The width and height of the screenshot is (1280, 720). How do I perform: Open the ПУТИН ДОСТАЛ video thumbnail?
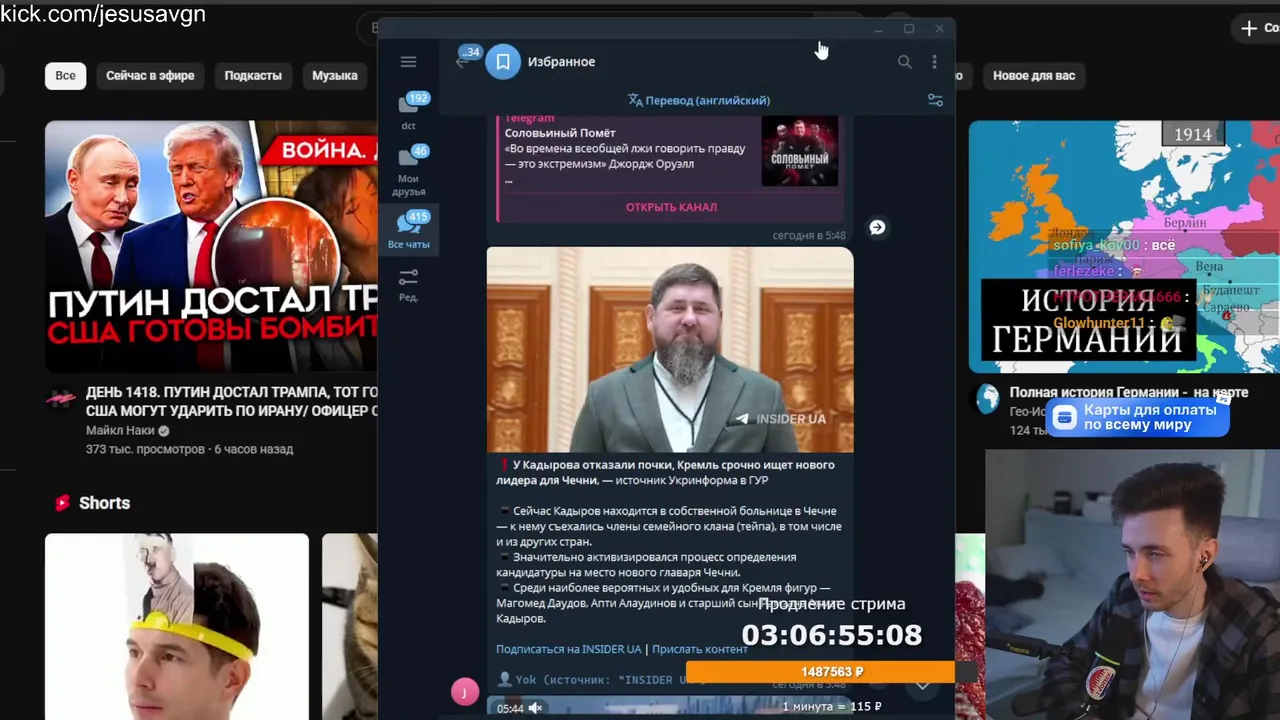coord(211,246)
